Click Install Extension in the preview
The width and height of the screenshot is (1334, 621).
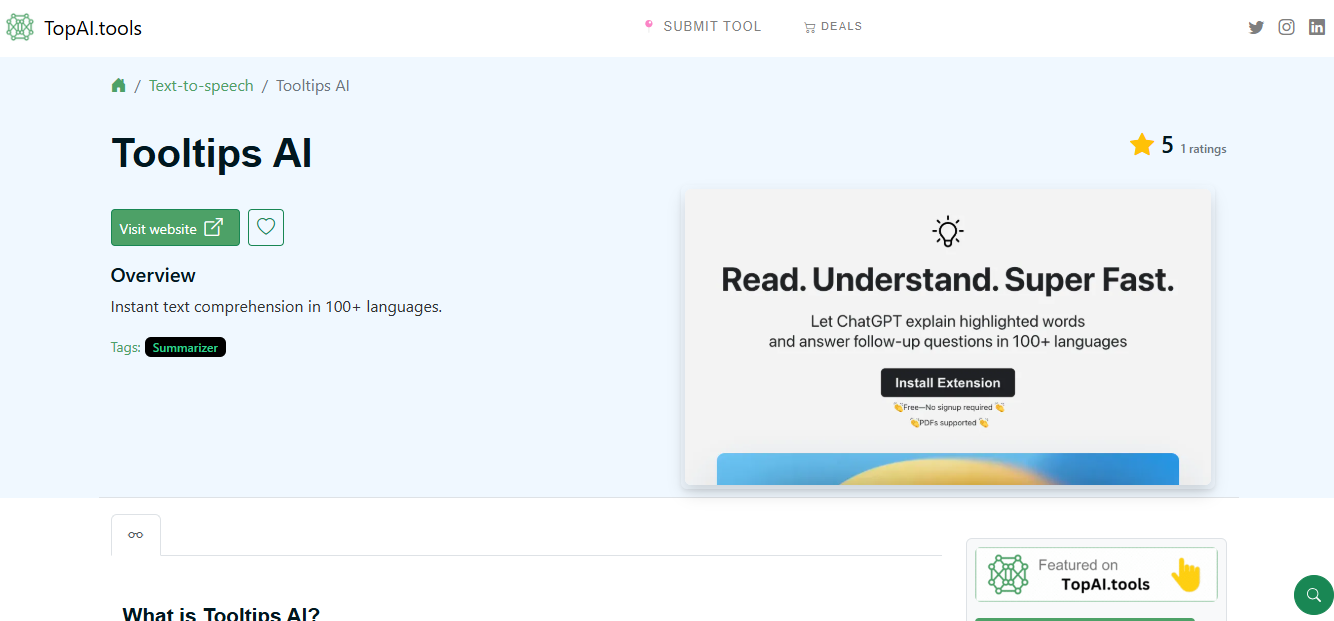(x=947, y=383)
